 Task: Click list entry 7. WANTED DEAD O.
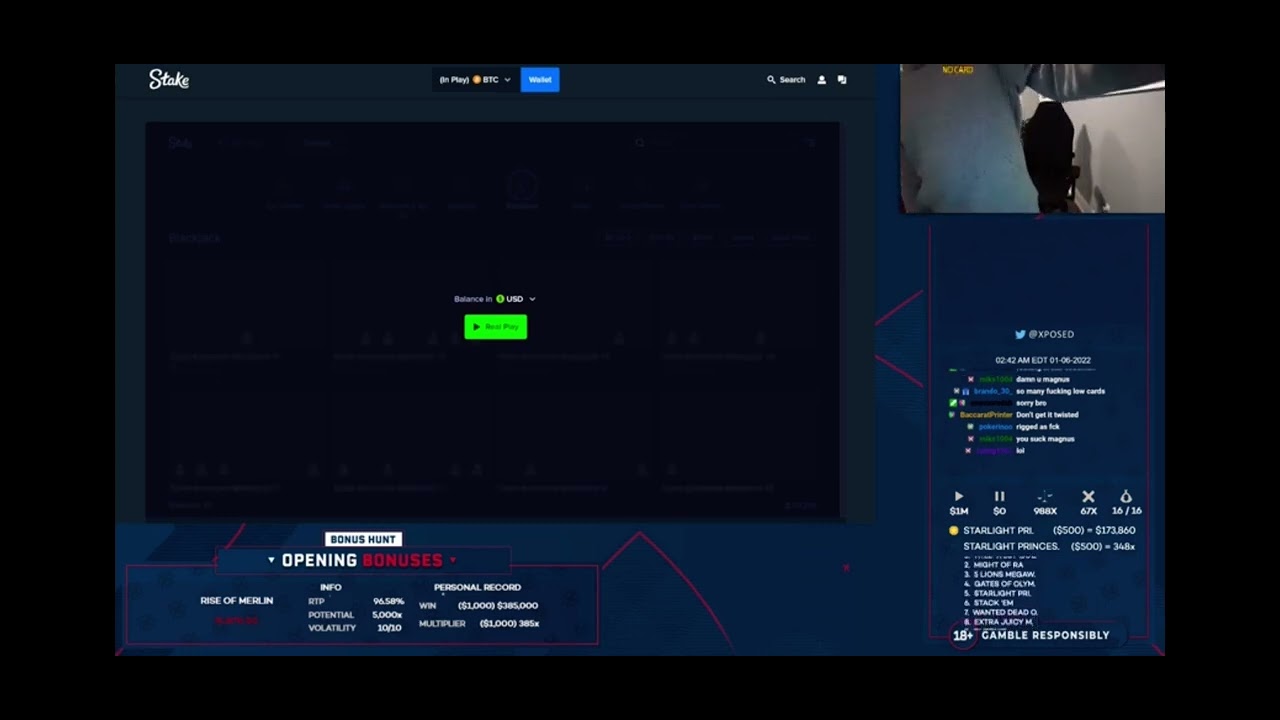pos(1001,612)
